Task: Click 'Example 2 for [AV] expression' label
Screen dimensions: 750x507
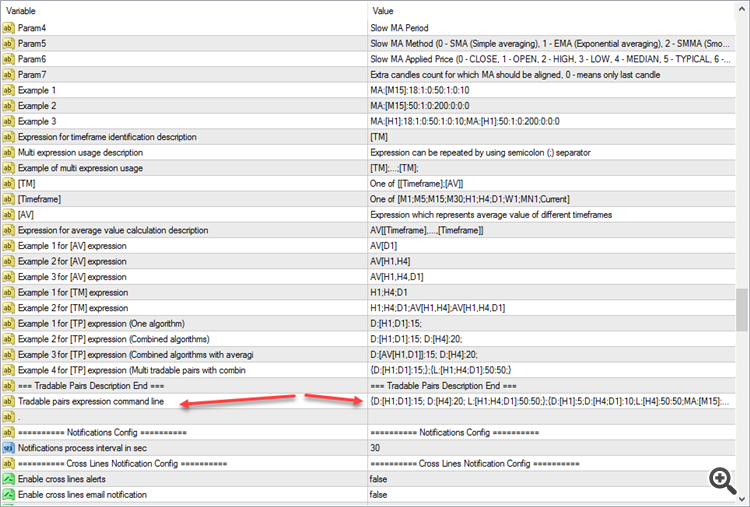Action: [x=72, y=261]
